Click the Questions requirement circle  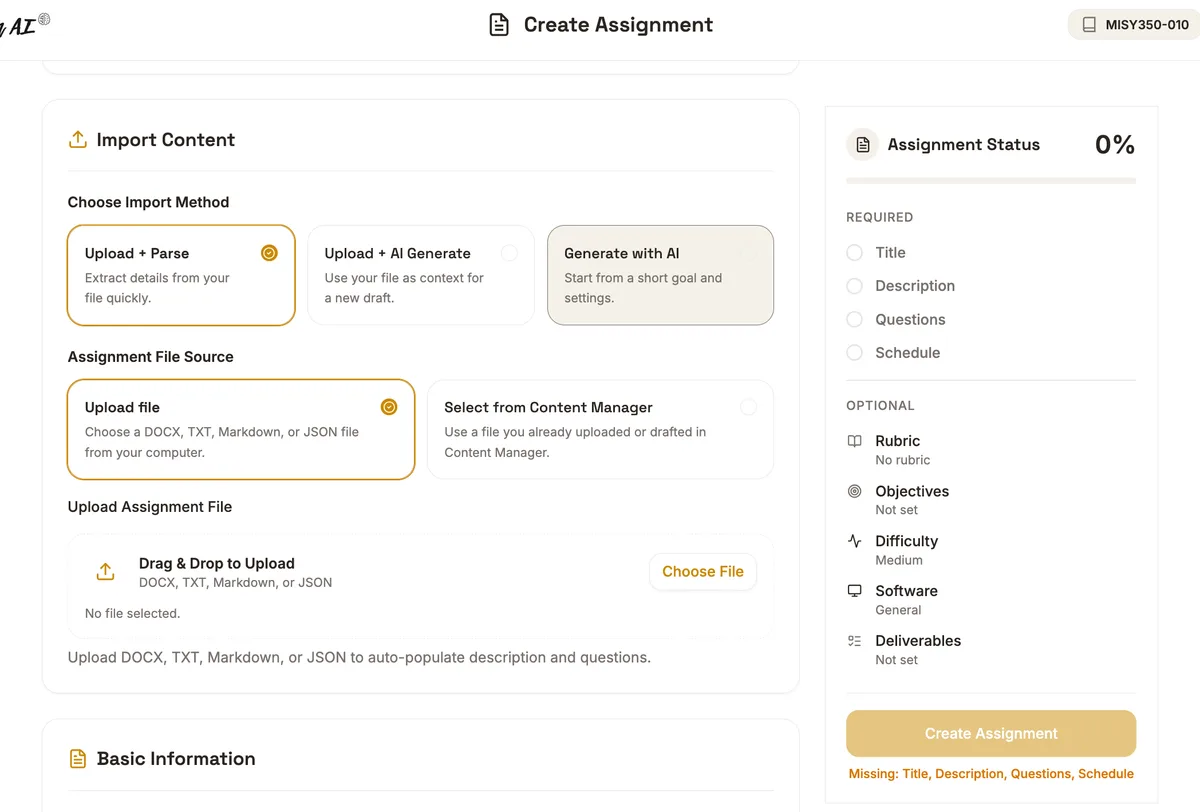[x=855, y=320]
